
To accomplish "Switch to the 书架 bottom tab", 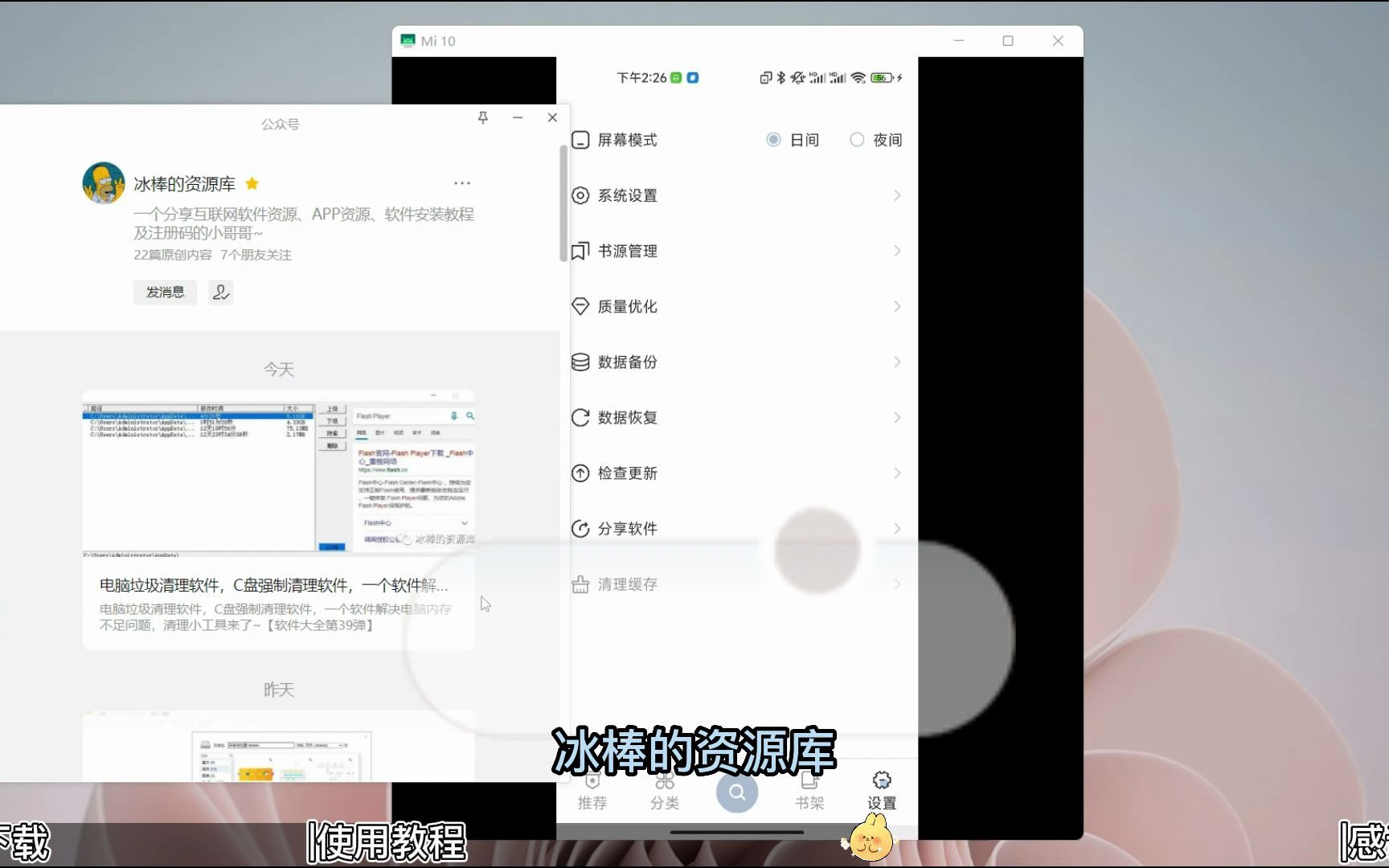I will pos(809,792).
